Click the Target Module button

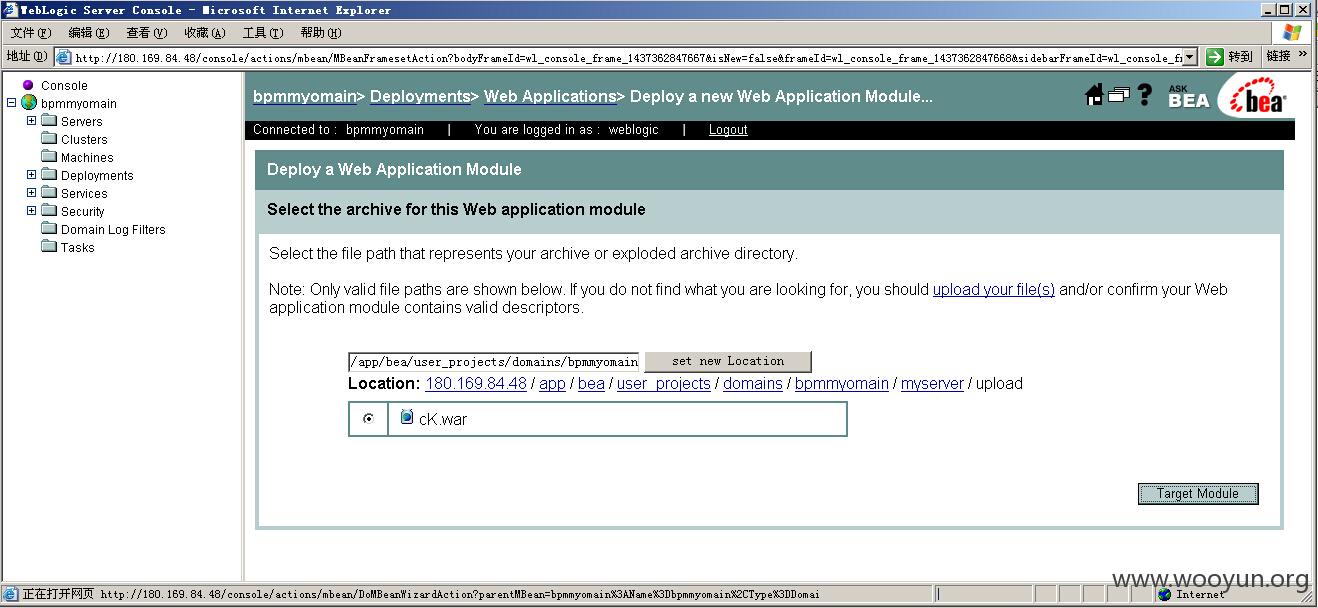tap(1197, 493)
